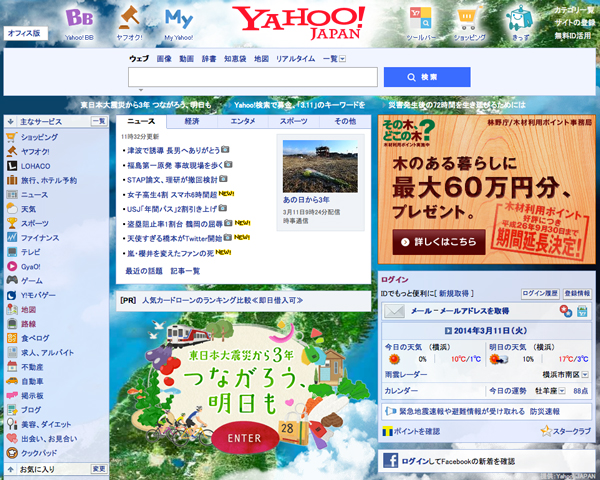The height and width of the screenshot is (480, 600).
Task: Click the 不動産 house icon
Action: coord(12,367)
